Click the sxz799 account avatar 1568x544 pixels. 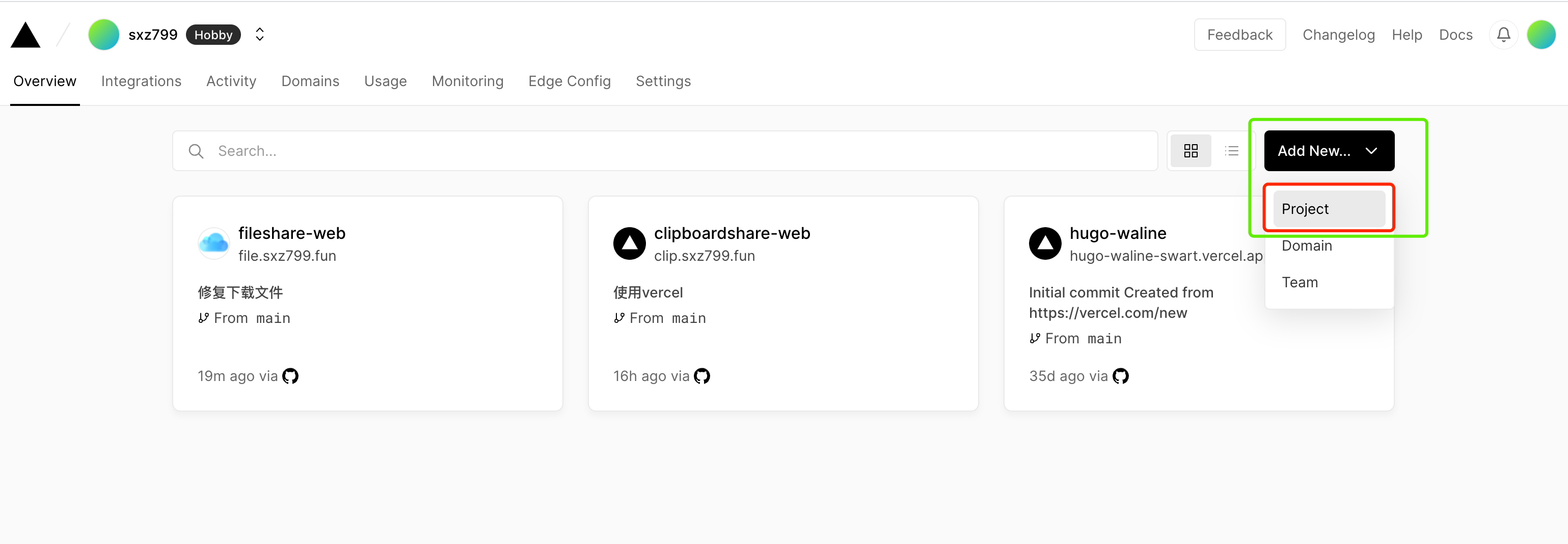pyautogui.click(x=103, y=35)
